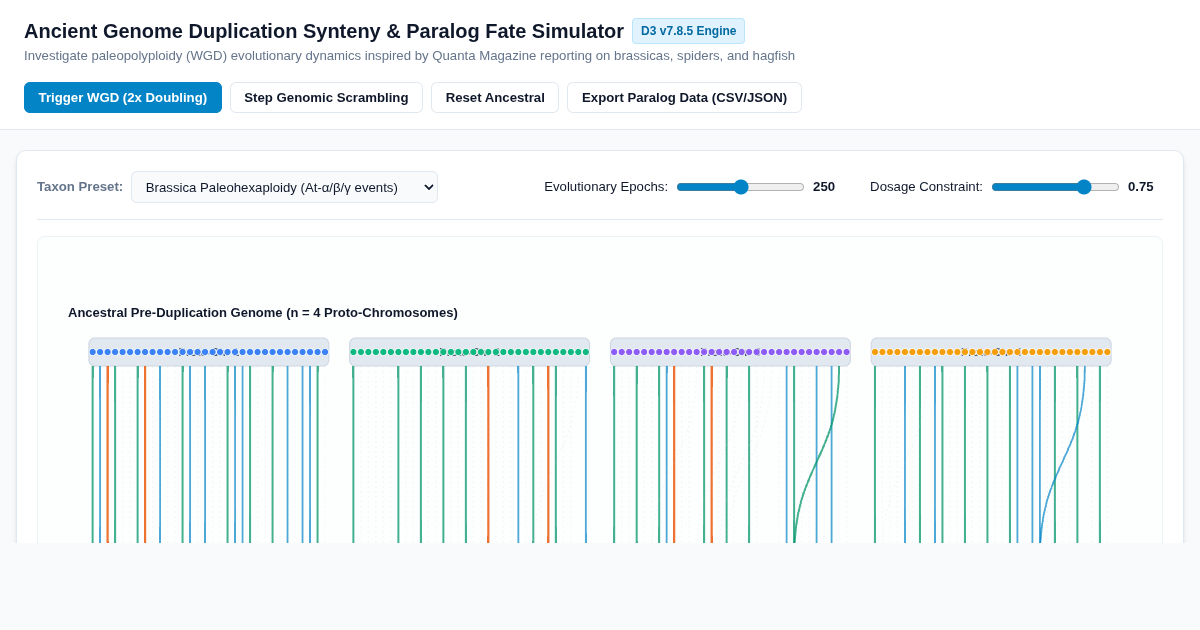Open the Taxon Preset dropdown

coord(284,187)
